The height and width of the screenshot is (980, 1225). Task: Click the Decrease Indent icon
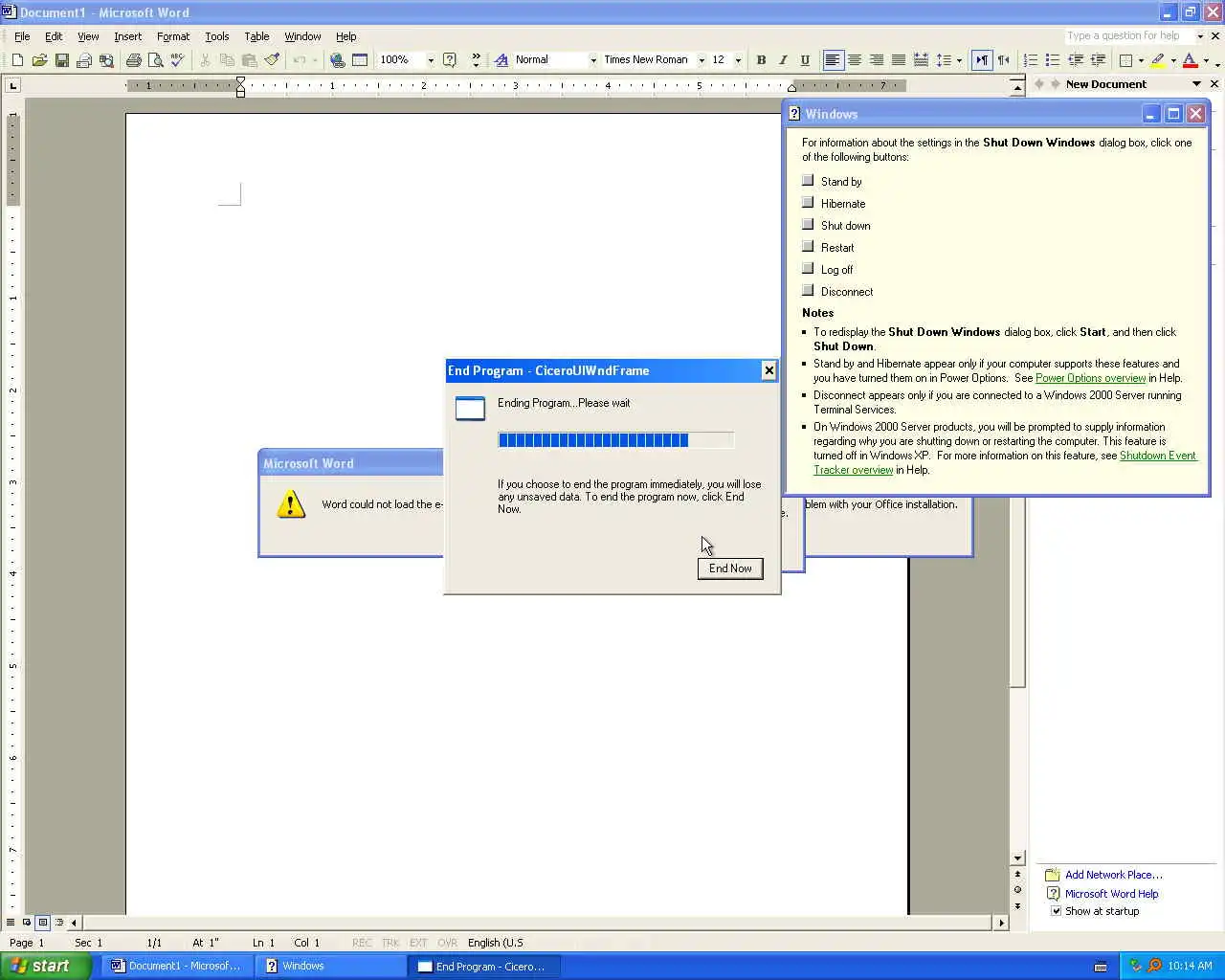coord(1075,59)
